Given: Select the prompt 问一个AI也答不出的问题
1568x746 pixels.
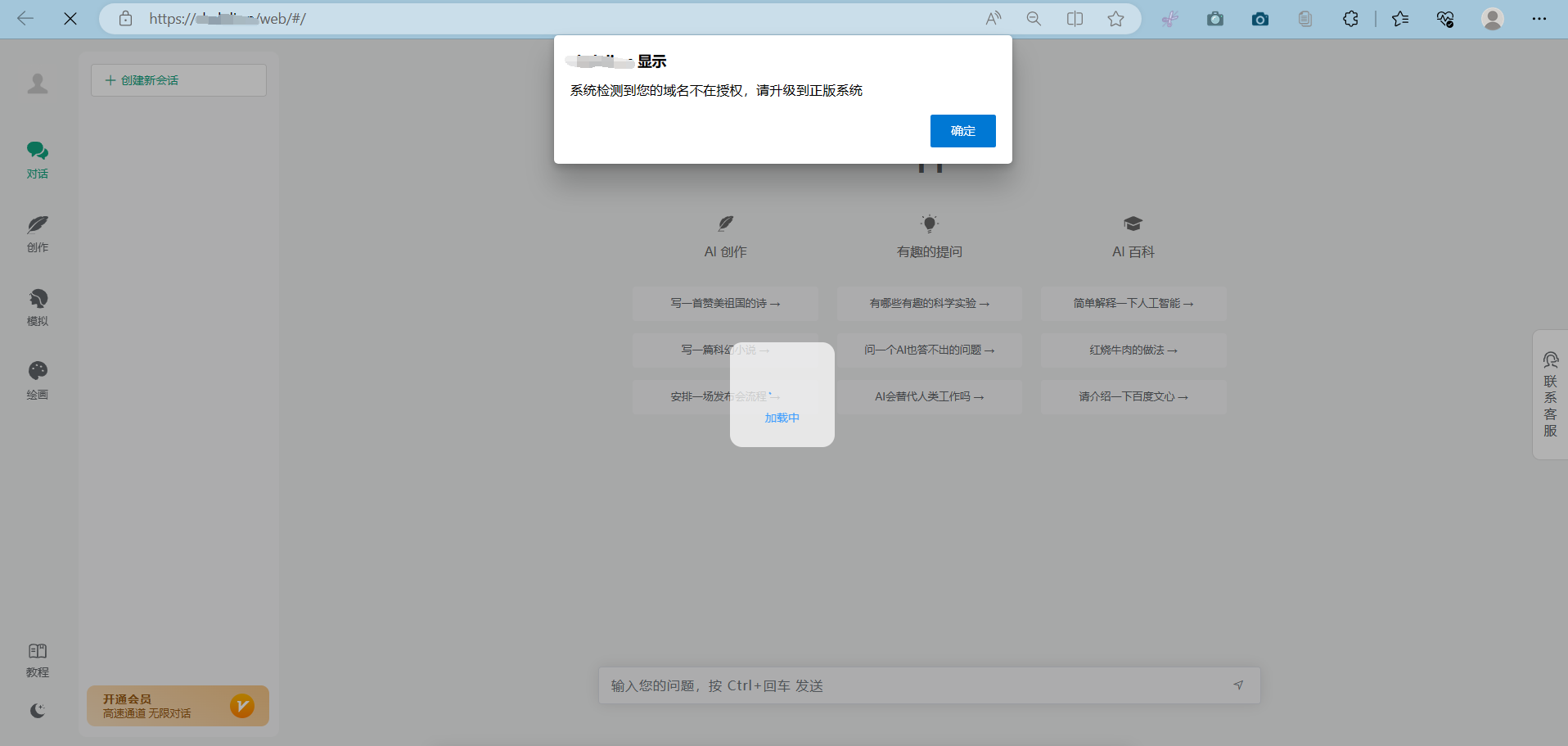Looking at the screenshot, I should (929, 350).
